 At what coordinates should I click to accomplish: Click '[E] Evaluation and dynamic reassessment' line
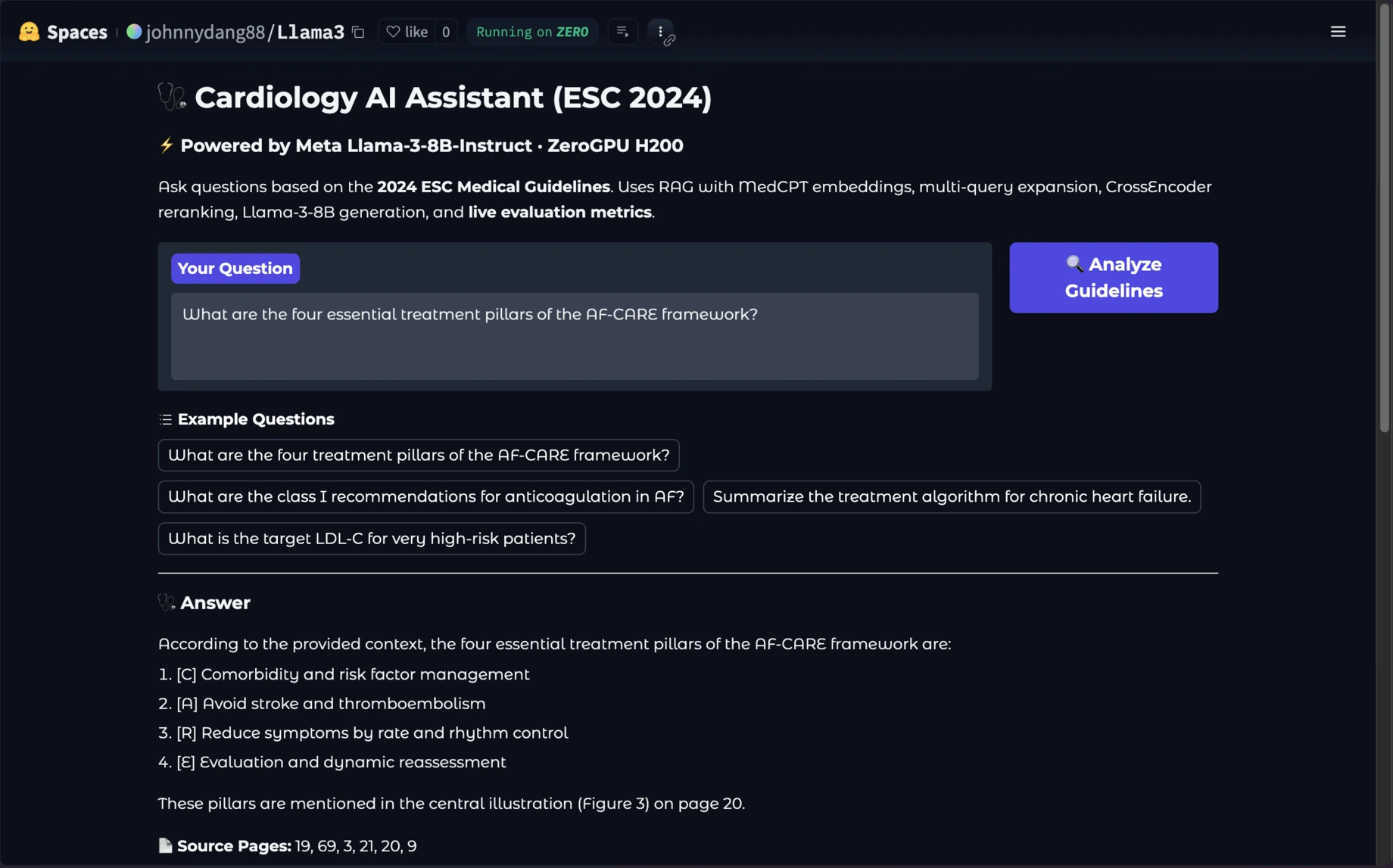click(332, 762)
